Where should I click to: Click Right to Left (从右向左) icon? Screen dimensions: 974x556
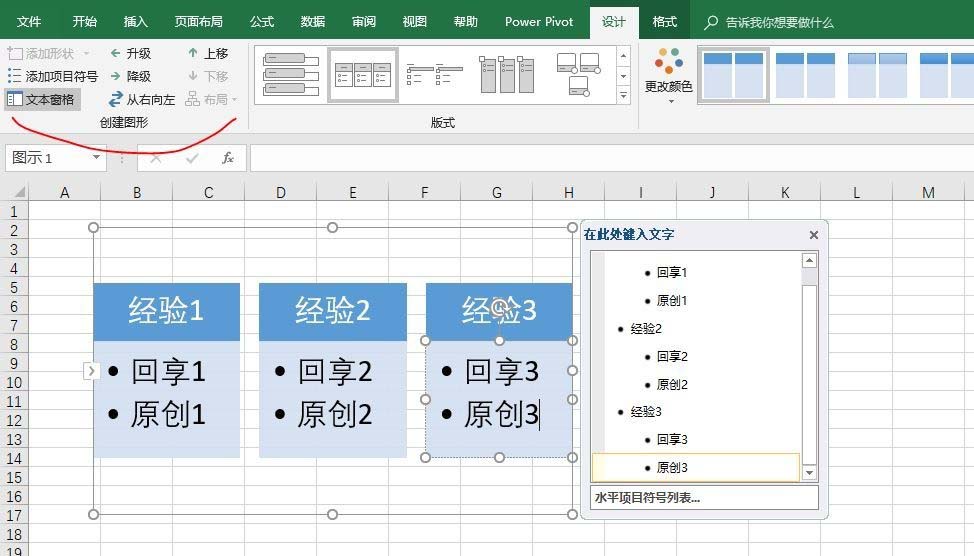point(116,99)
